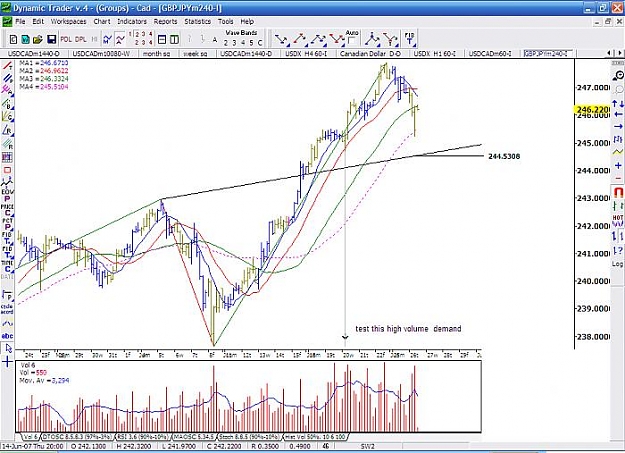Image resolution: width=625 pixels, height=453 pixels.
Task: Select the abc text label tool
Action: pyautogui.click(x=7, y=336)
